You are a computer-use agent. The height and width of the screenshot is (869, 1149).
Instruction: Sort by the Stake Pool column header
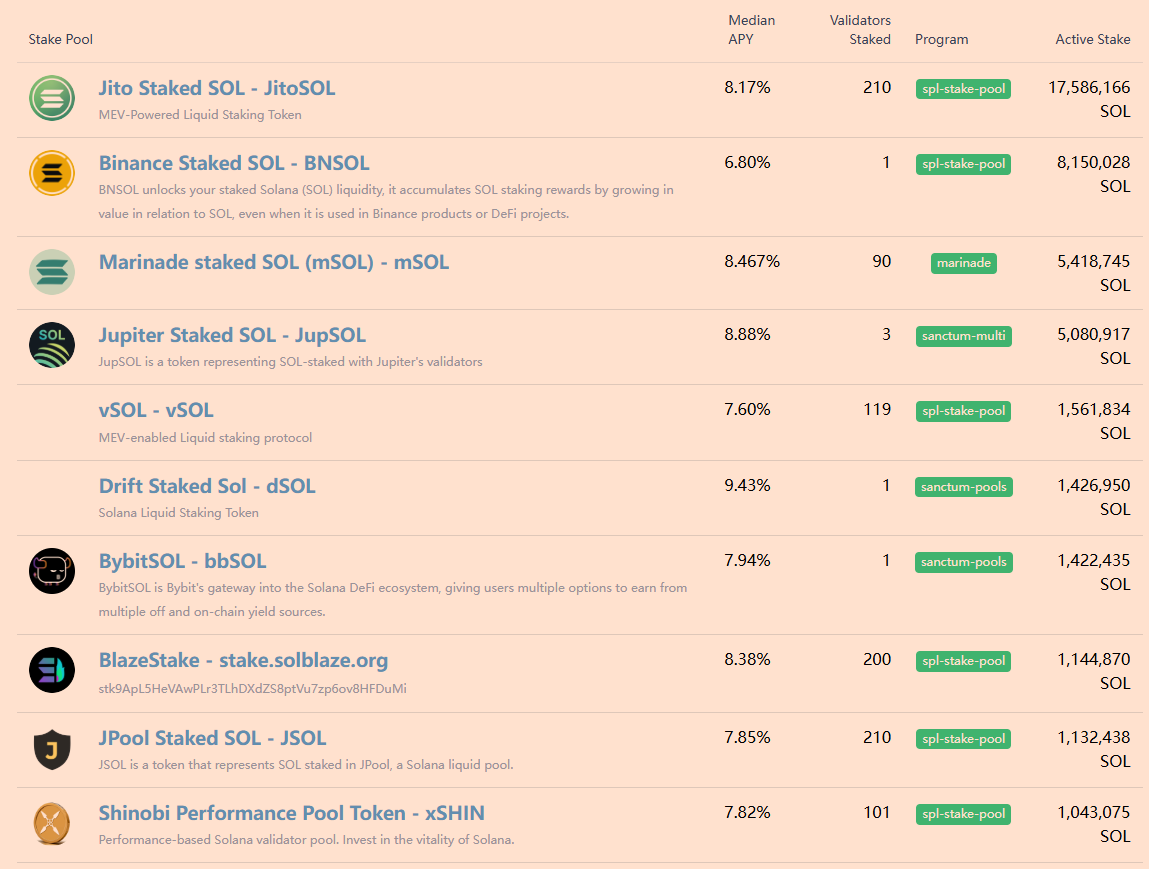pyautogui.click(x=61, y=40)
